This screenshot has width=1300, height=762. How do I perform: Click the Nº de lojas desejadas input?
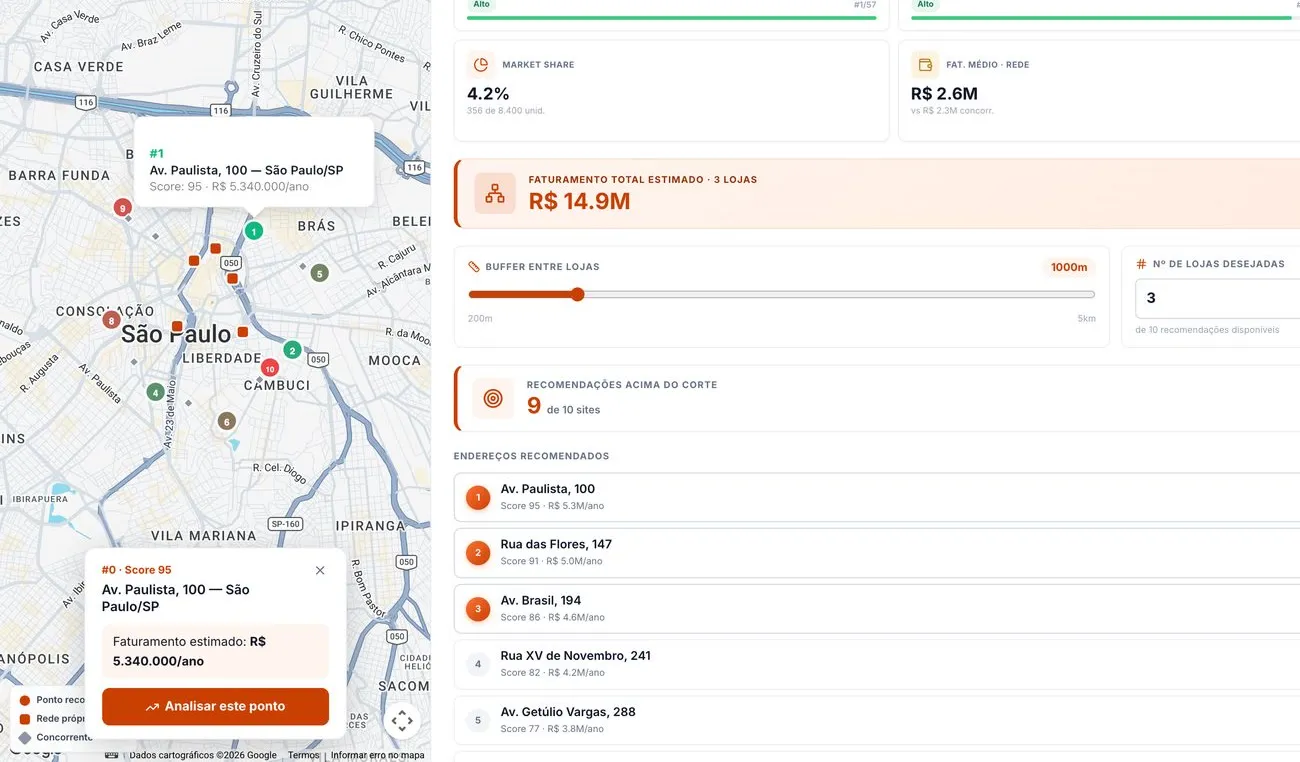coord(1217,298)
